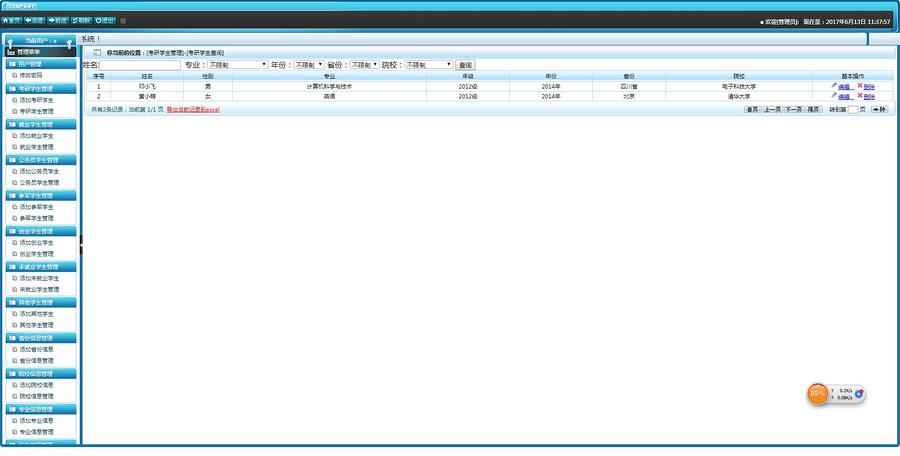Open 添加其他学生 page

(36, 314)
